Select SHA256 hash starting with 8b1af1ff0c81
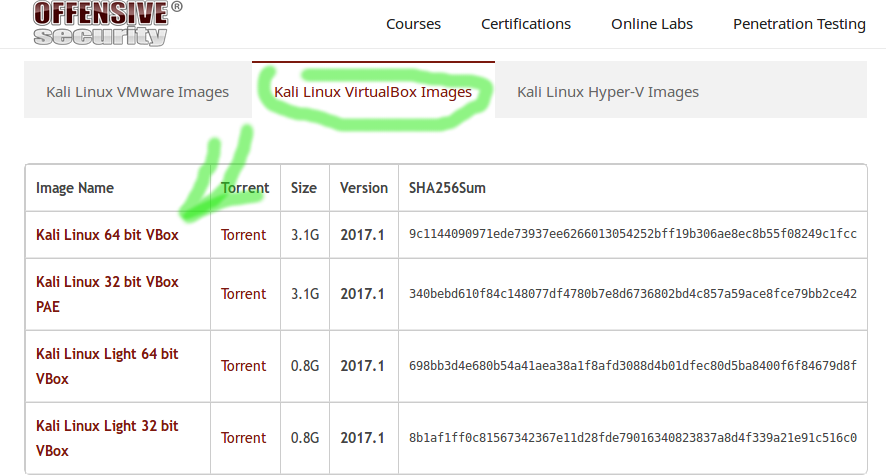Screen dimensions: 889x476 click(633, 437)
